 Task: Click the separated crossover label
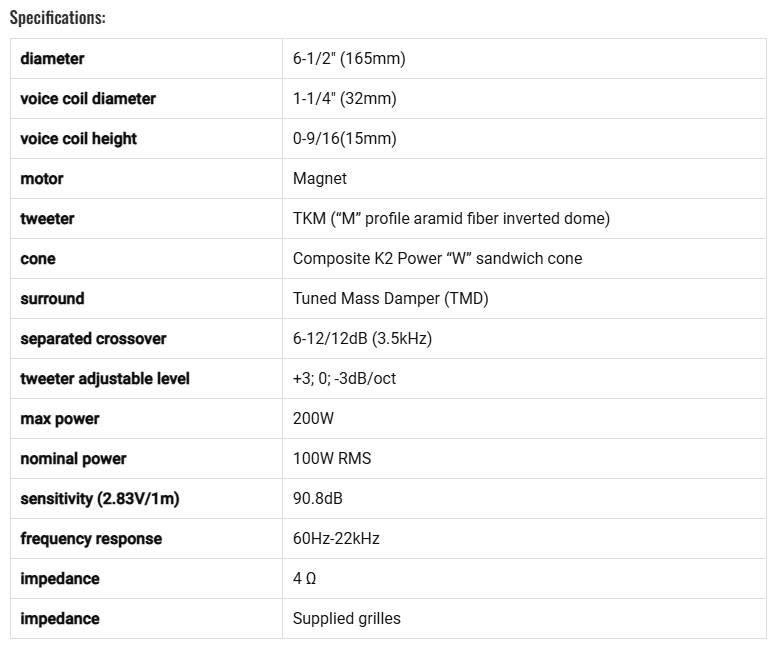pyautogui.click(x=91, y=339)
